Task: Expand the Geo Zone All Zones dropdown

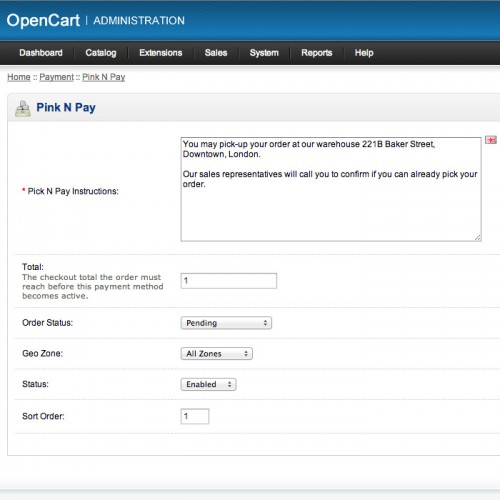Action: (217, 353)
